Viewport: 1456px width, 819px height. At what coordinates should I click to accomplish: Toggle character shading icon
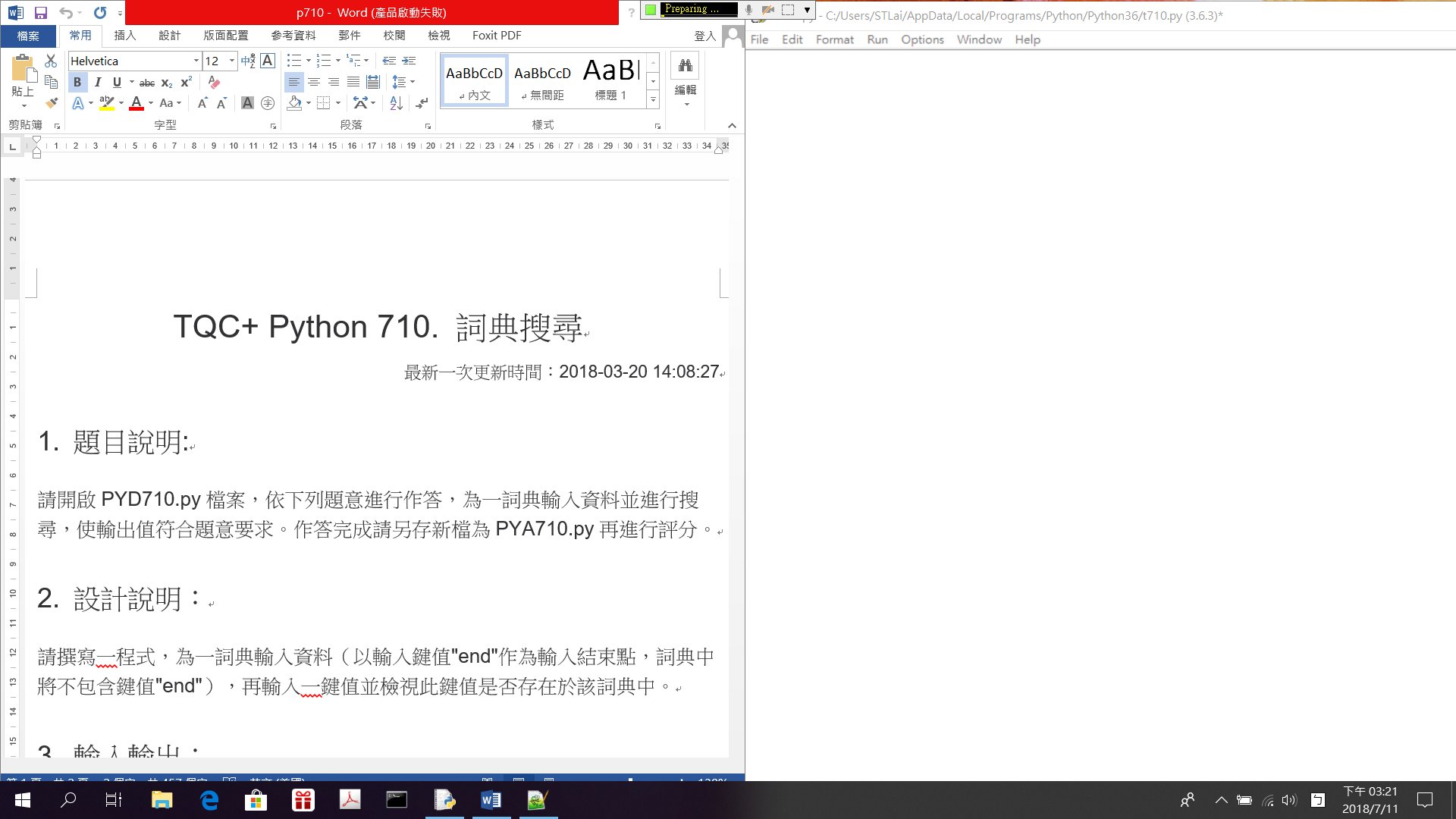click(x=247, y=103)
